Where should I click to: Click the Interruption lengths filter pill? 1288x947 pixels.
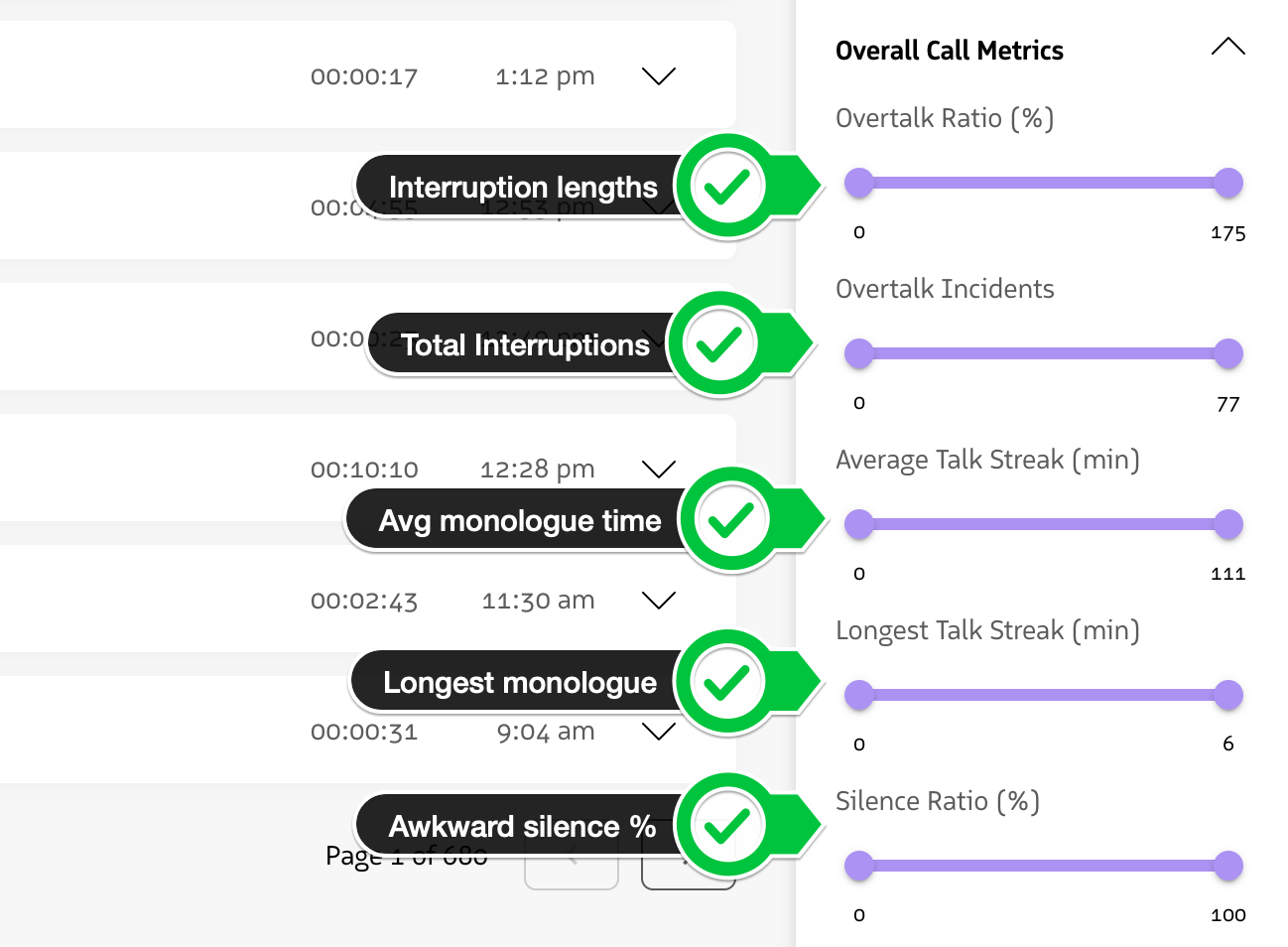point(524,187)
